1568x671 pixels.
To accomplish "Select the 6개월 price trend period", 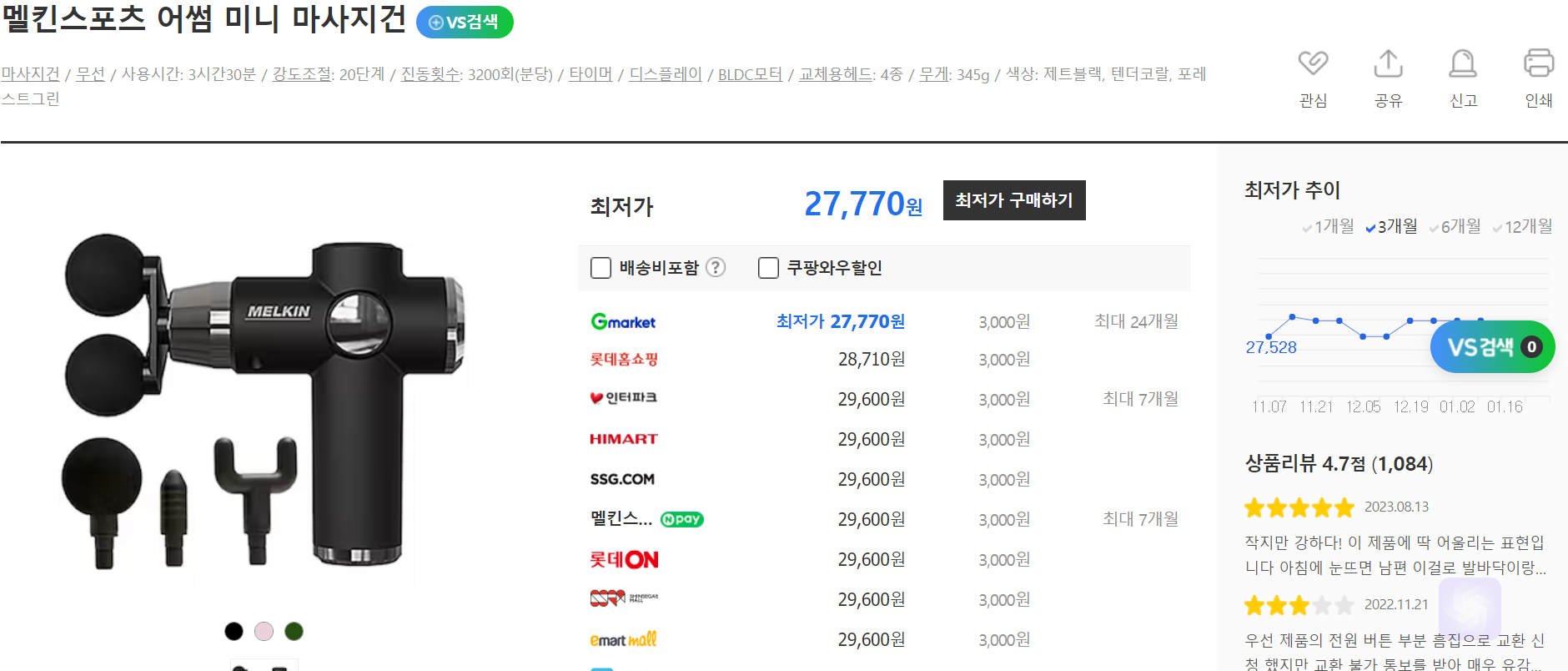I will [1455, 226].
